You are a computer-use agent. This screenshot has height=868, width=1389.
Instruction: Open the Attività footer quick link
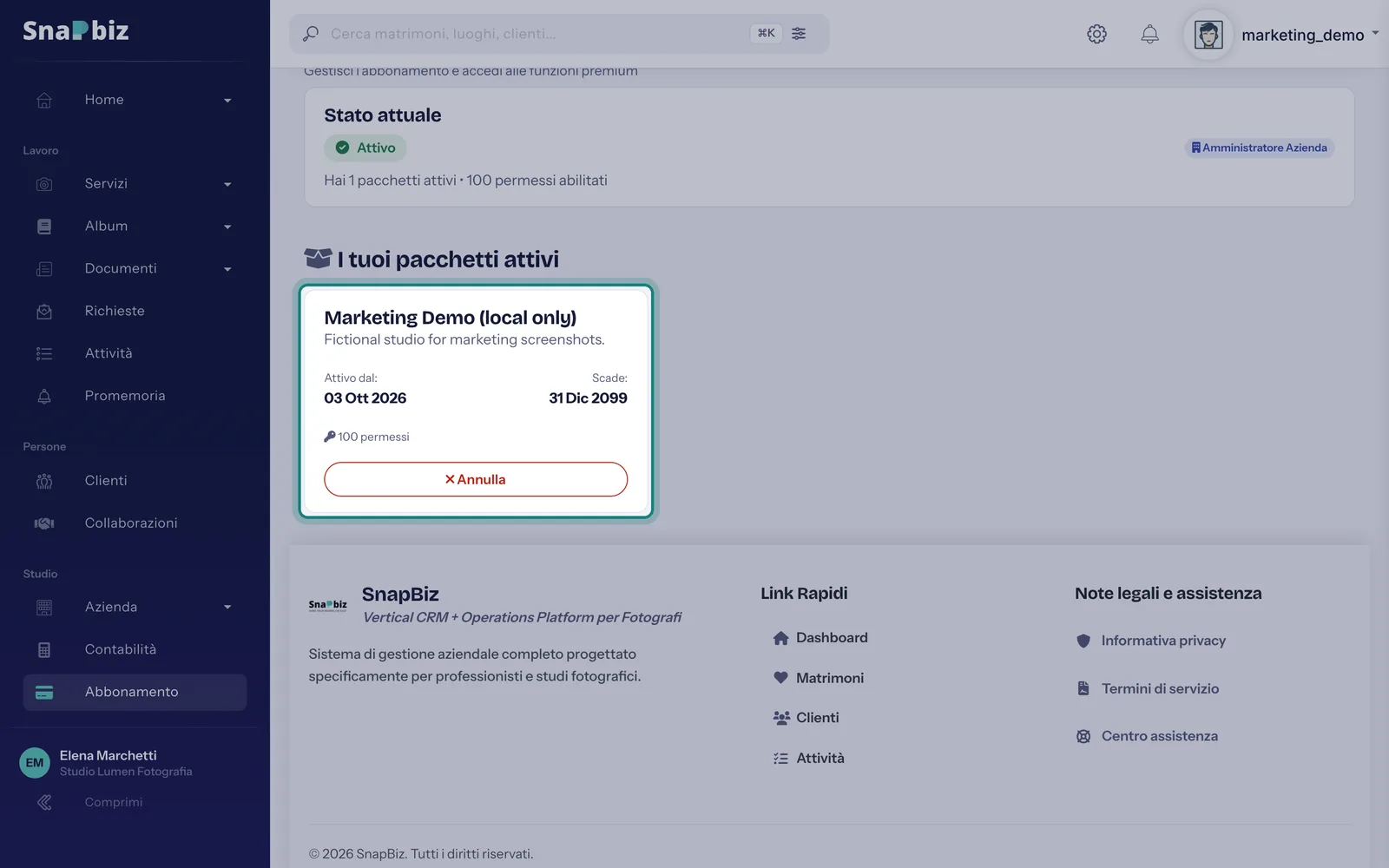[808, 759]
